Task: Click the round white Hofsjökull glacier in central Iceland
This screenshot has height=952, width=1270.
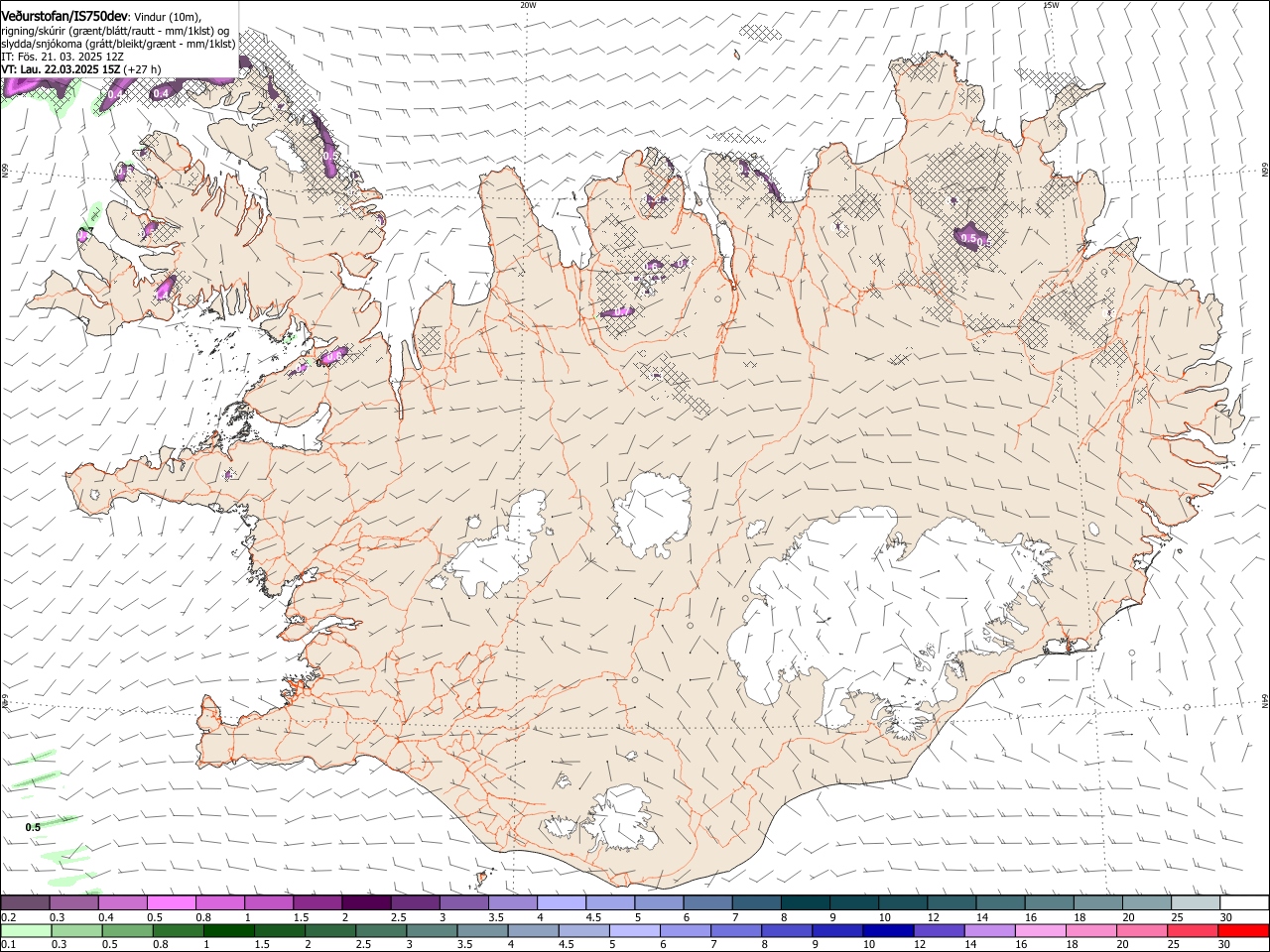Action: [652, 515]
